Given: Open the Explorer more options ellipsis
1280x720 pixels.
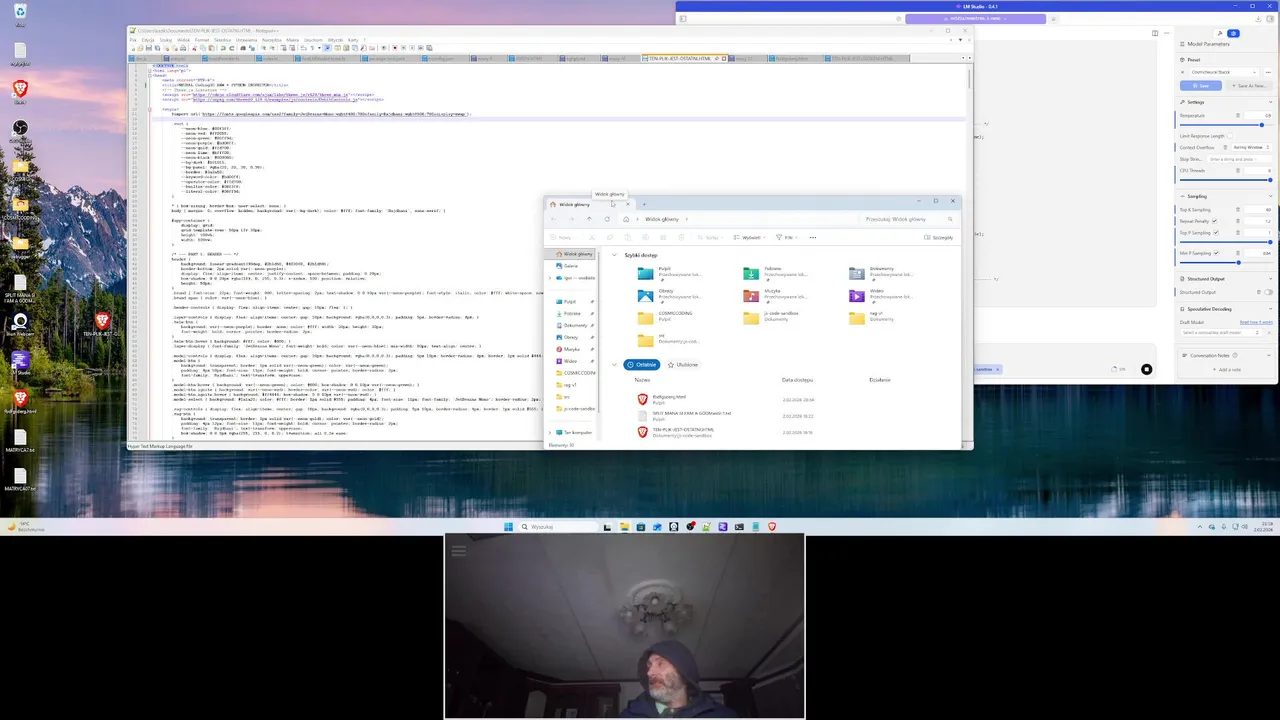Looking at the screenshot, I should click(812, 238).
